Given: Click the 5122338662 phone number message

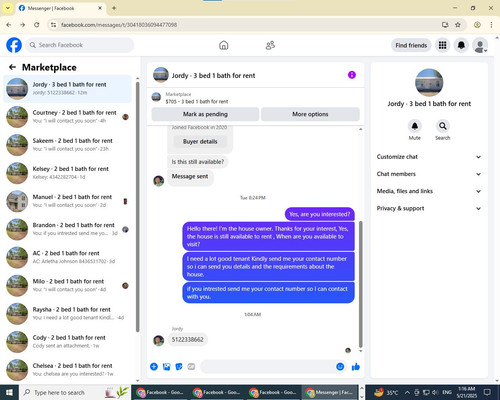Looking at the screenshot, I should tap(187, 340).
